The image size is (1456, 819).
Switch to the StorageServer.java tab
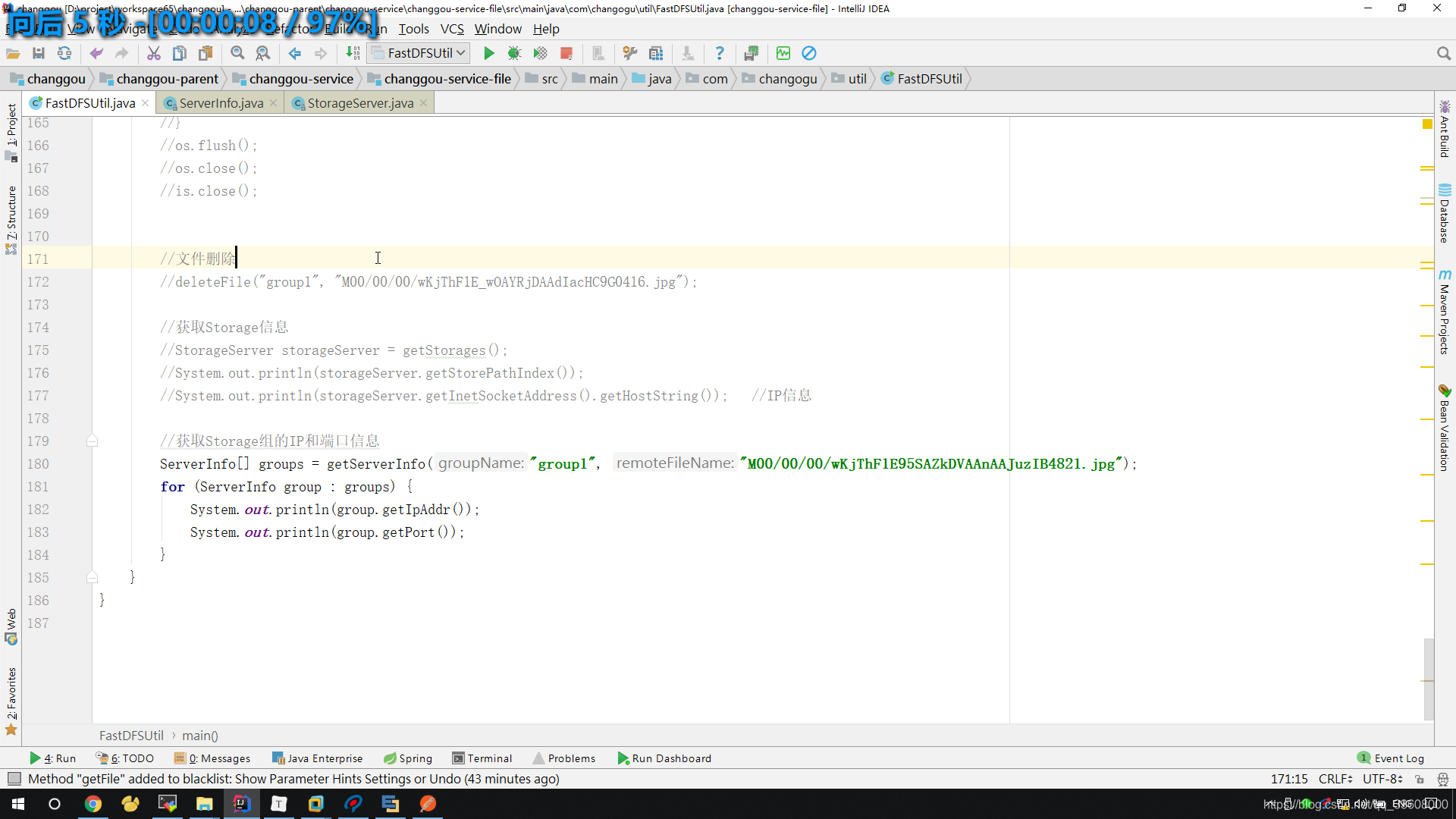click(x=360, y=103)
